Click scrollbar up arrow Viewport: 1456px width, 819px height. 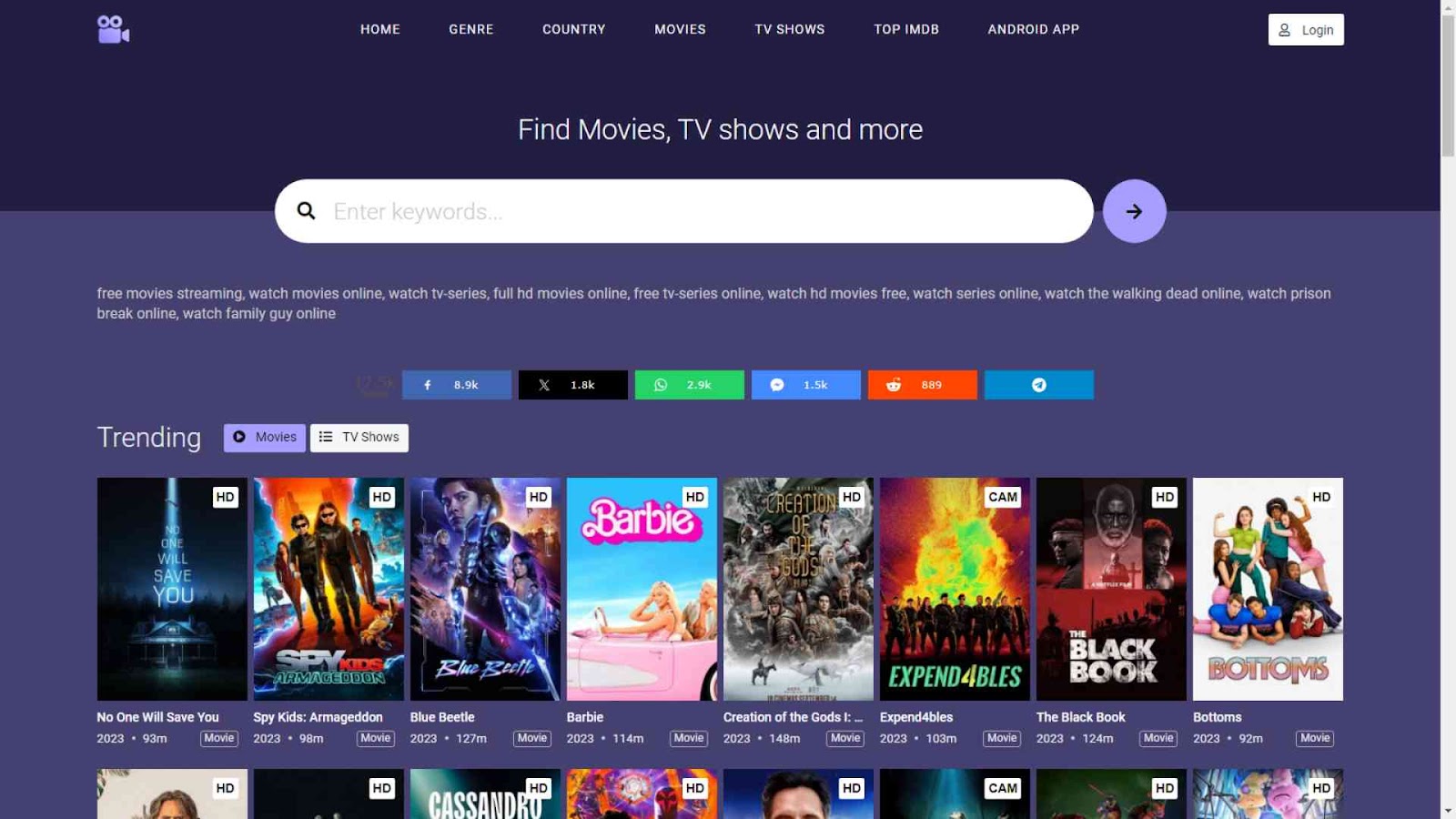click(x=1448, y=7)
